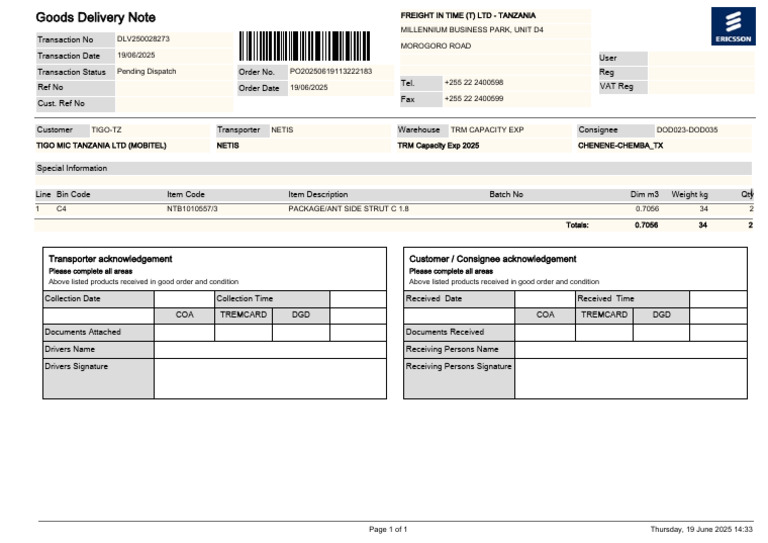The width and height of the screenshot is (768, 543).
Task: Click the blank Collection Time field
Action: (x=358, y=299)
